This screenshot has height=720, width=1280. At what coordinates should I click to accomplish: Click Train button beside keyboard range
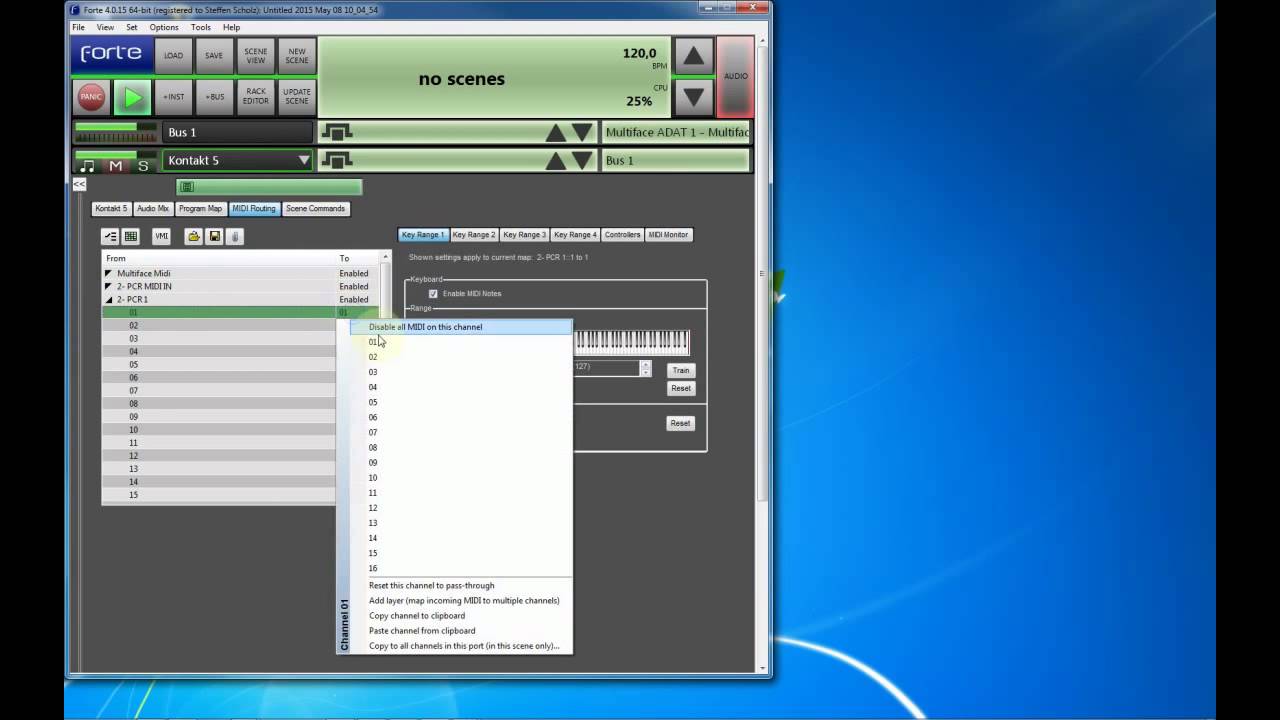click(x=680, y=370)
